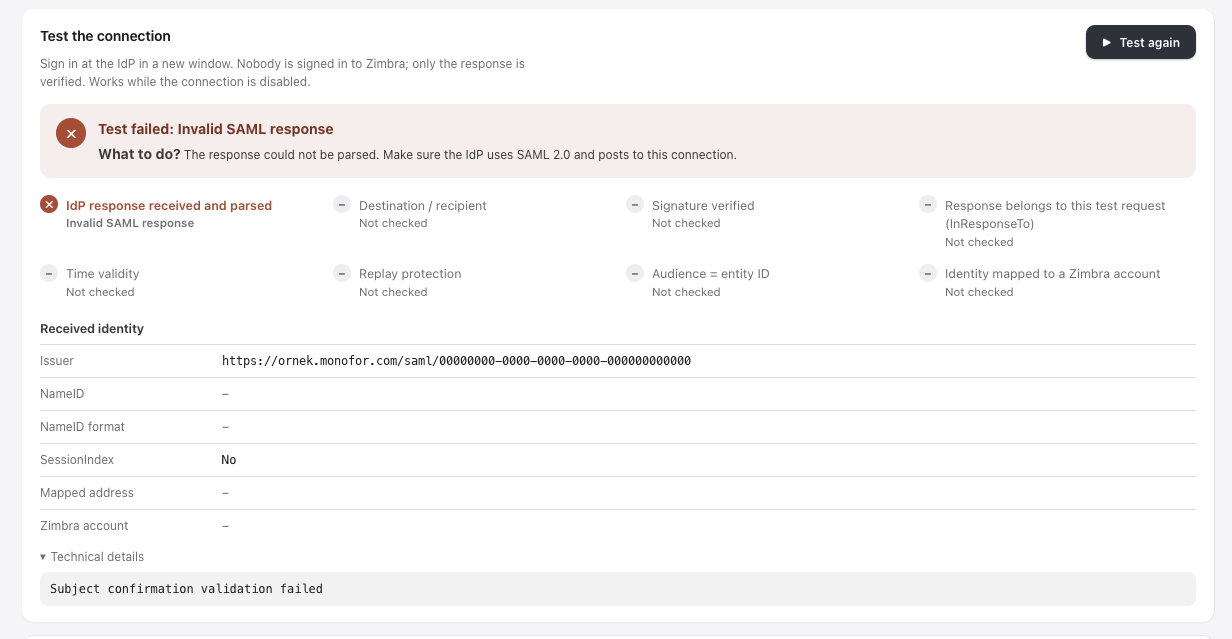
Task: Click the 'Test failed: Invalid SAML response' heading
Action: tap(216, 129)
